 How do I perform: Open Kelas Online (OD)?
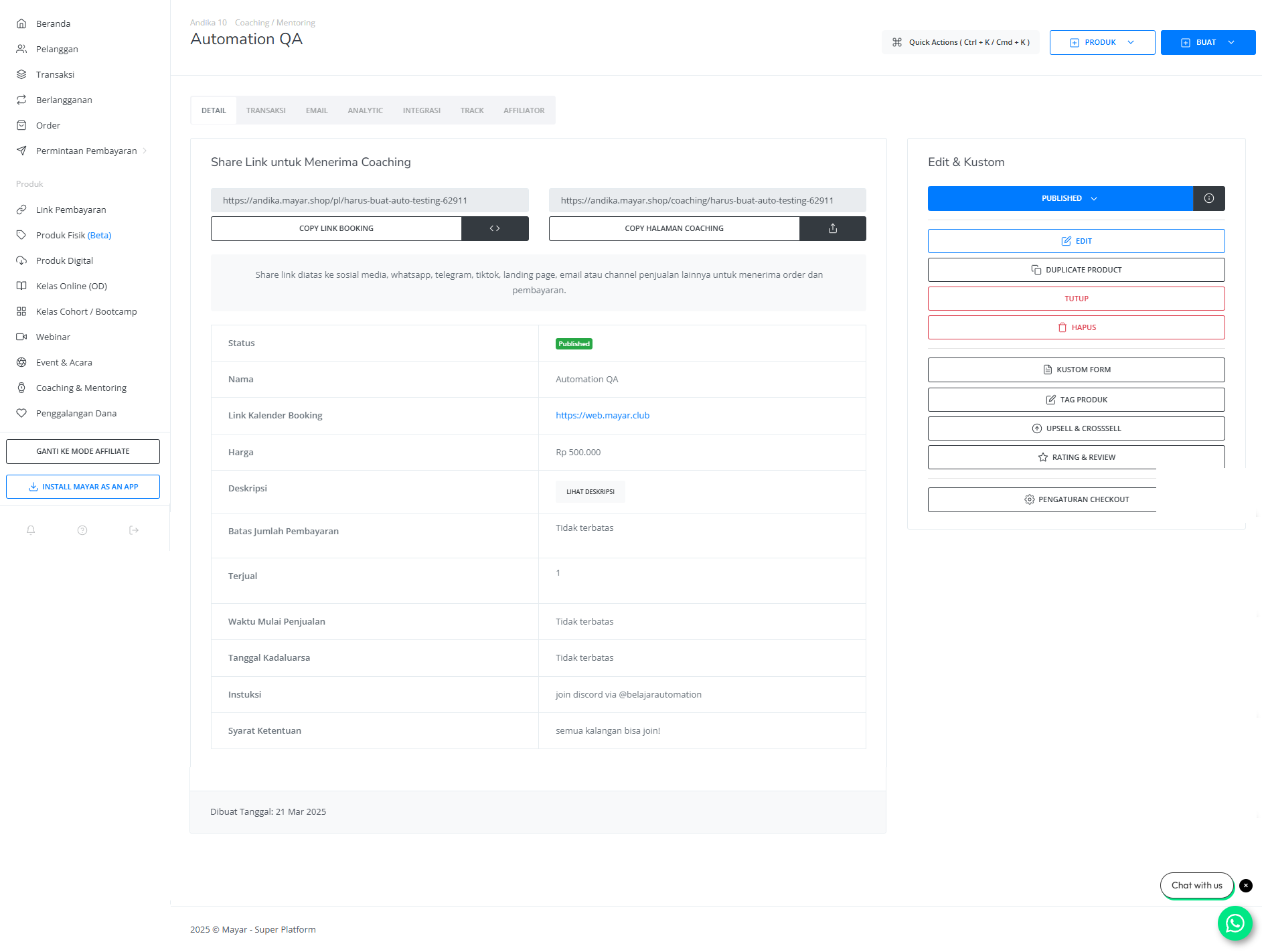click(72, 286)
